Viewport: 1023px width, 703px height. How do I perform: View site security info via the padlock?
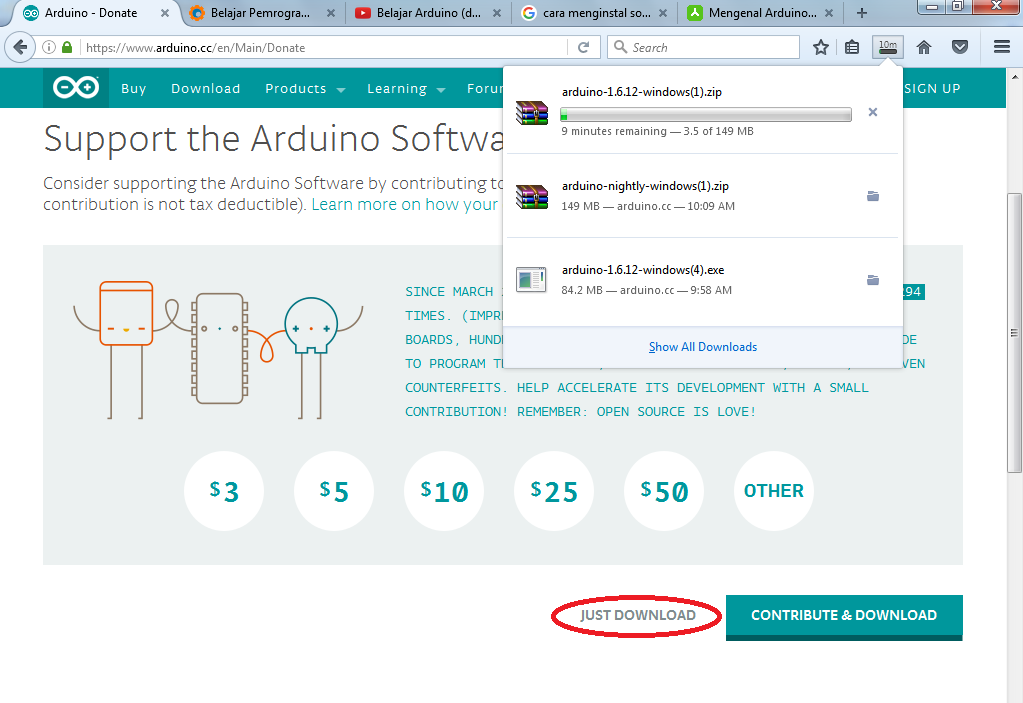[x=66, y=47]
